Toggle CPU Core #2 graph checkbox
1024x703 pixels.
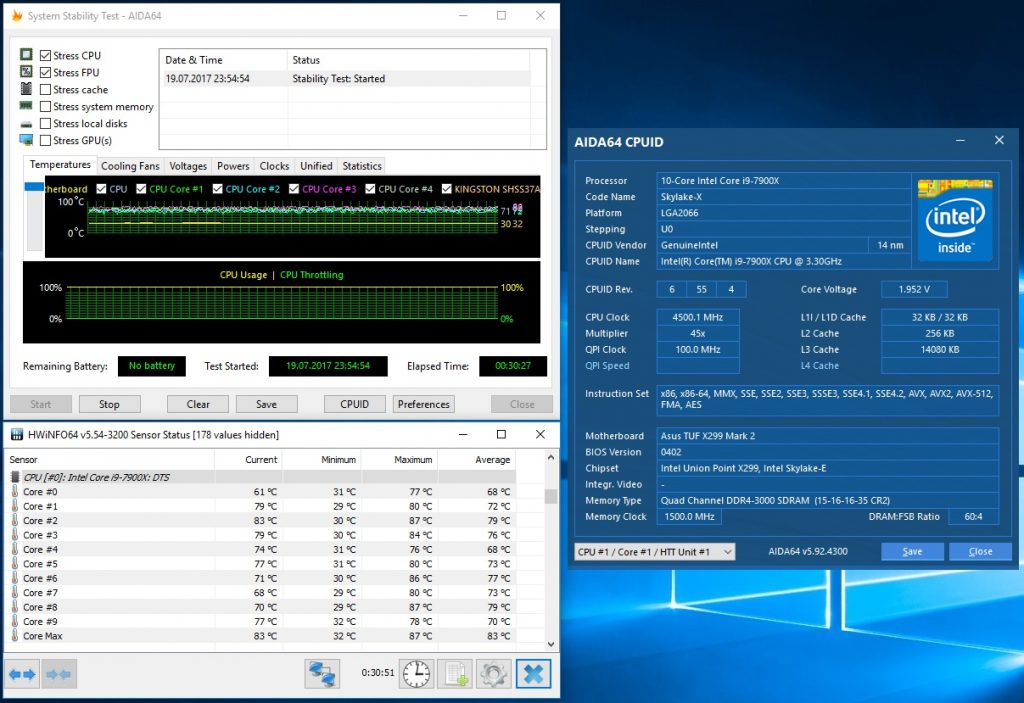217,189
